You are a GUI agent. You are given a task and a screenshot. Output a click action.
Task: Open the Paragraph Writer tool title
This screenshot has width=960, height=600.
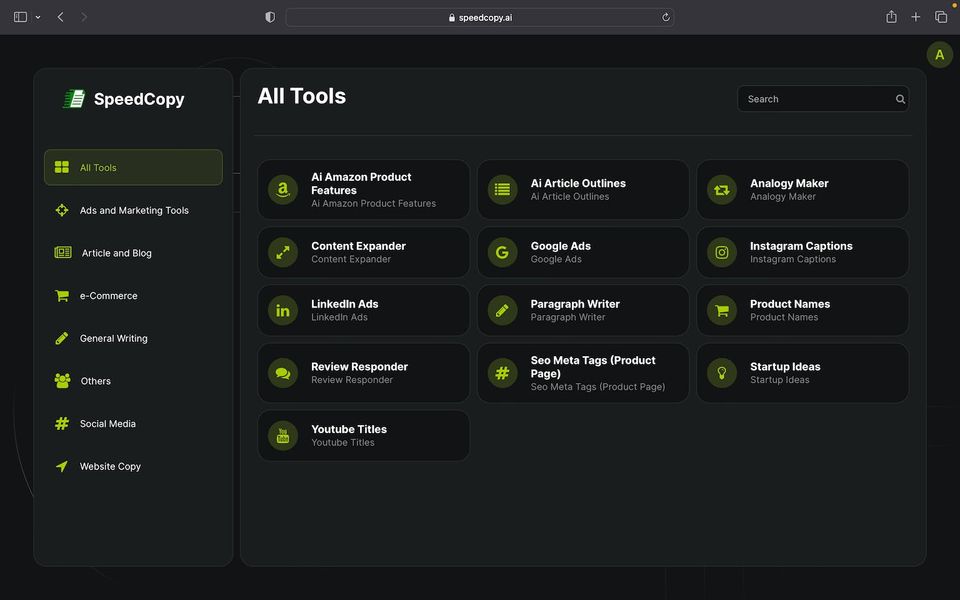coord(575,304)
